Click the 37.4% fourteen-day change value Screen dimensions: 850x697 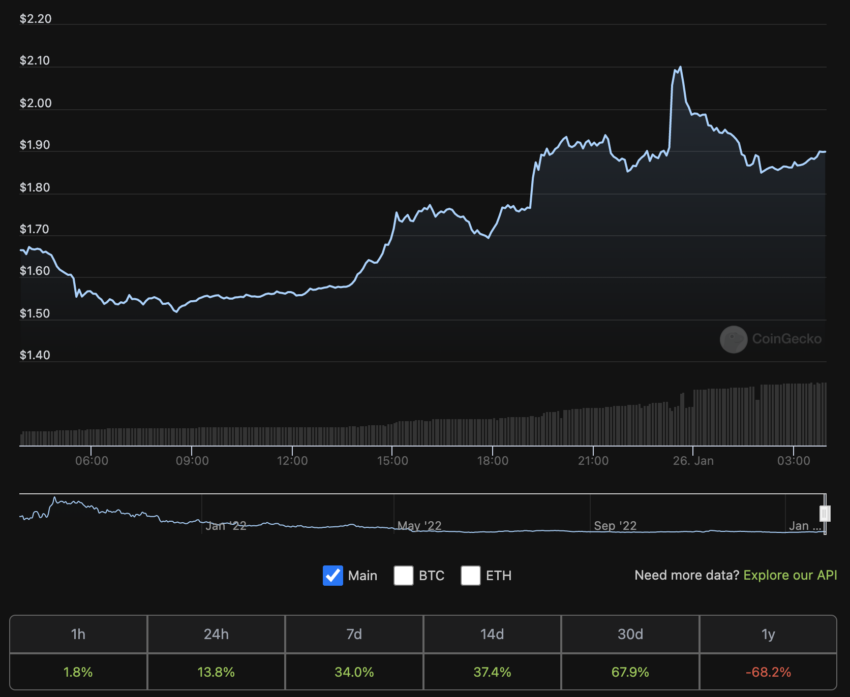(492, 672)
